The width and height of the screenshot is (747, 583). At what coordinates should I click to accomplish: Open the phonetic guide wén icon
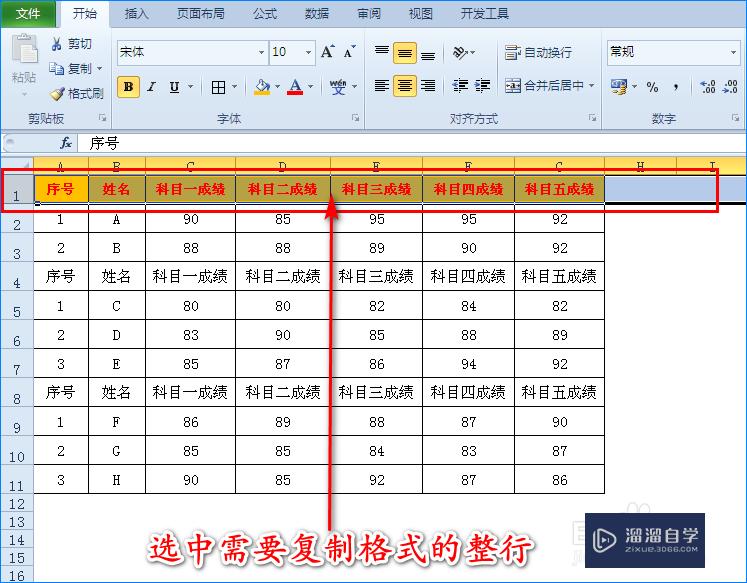tap(338, 87)
